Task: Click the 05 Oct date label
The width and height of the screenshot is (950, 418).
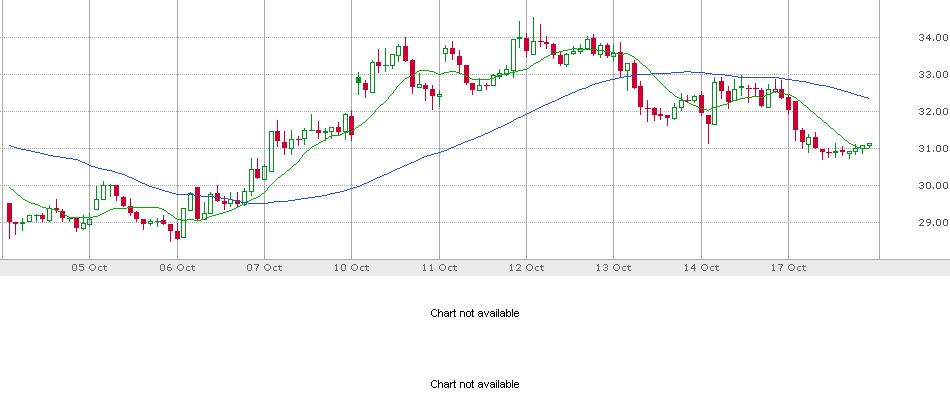Action: pos(90,268)
